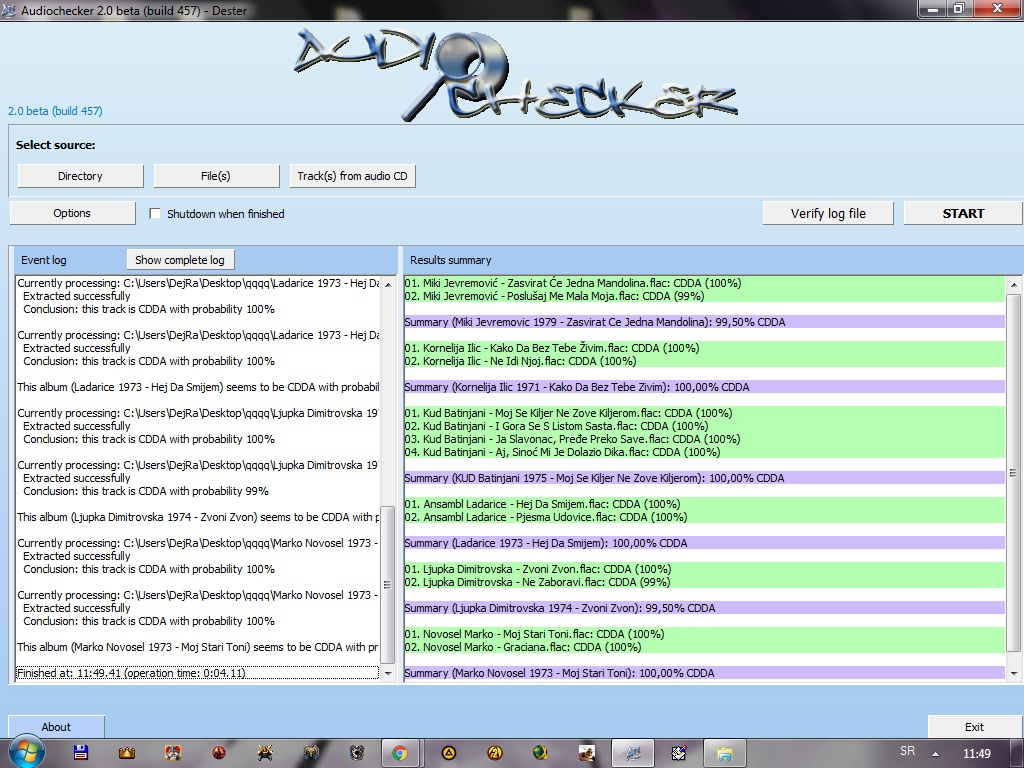Select 'Ljupka Dimitrovska - Zvoni Zvon.flac' row
The image size is (1024, 768).
(x=704, y=569)
